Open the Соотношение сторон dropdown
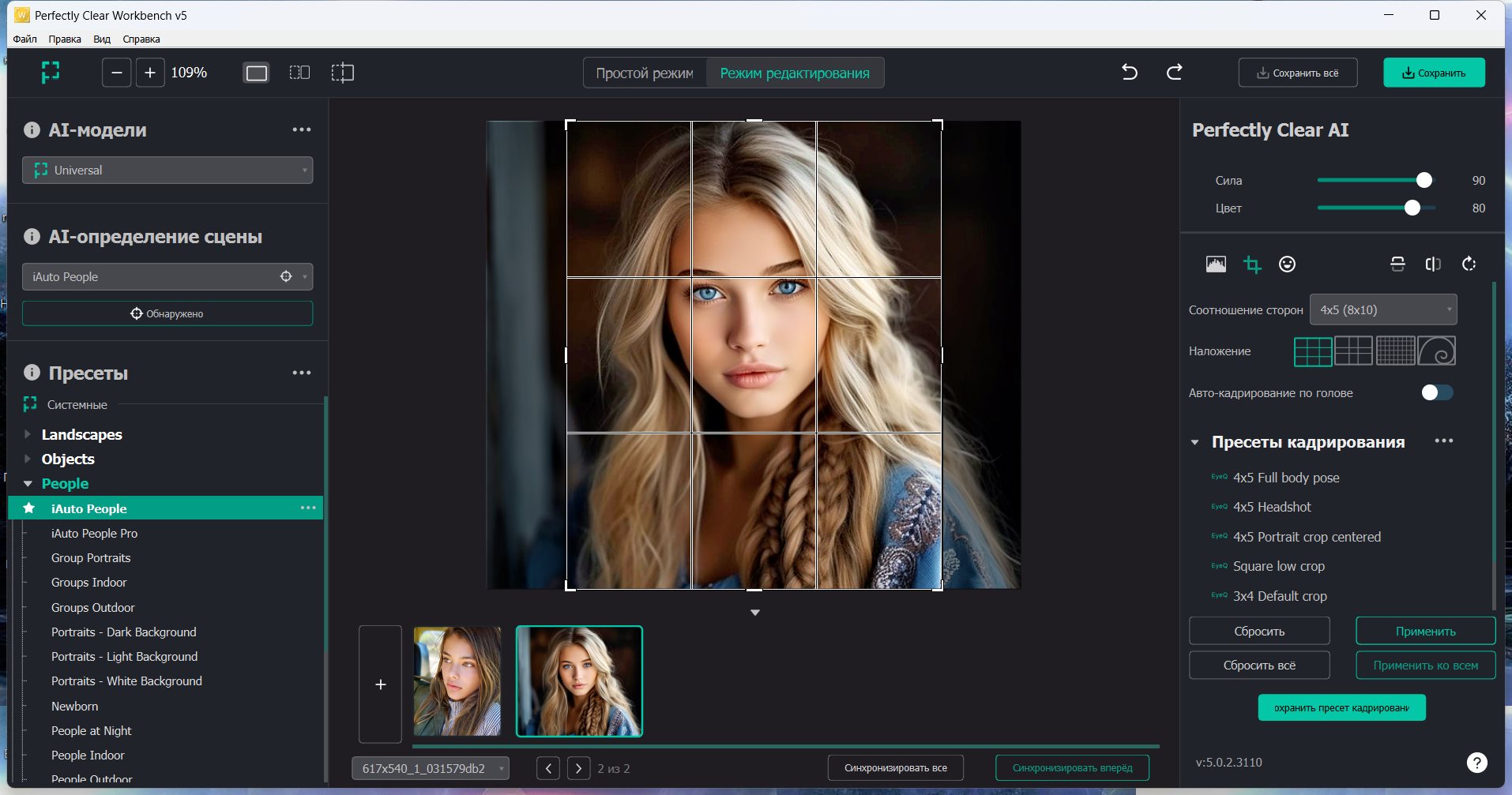1512x795 pixels. coord(1383,309)
